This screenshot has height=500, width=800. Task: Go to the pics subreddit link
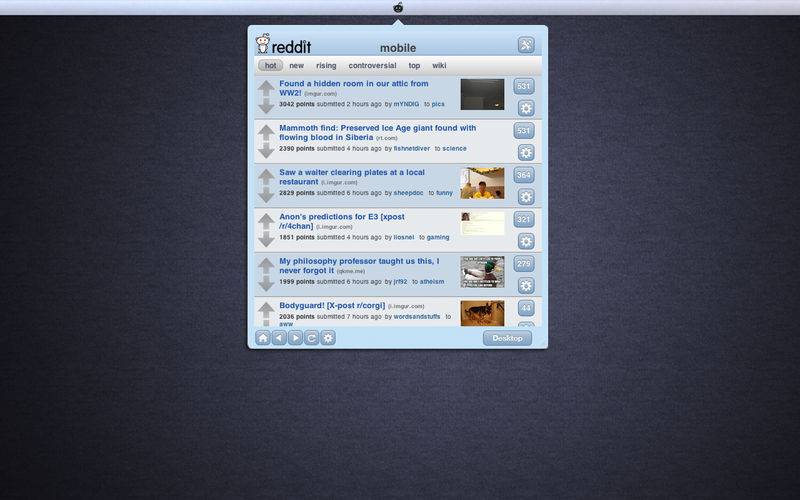(438, 104)
